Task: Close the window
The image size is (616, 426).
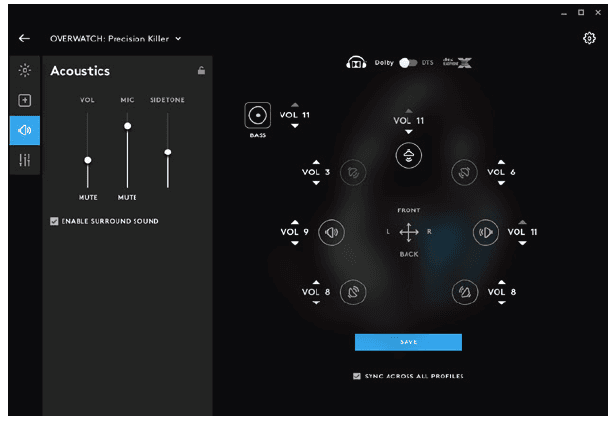Action: 598,13
